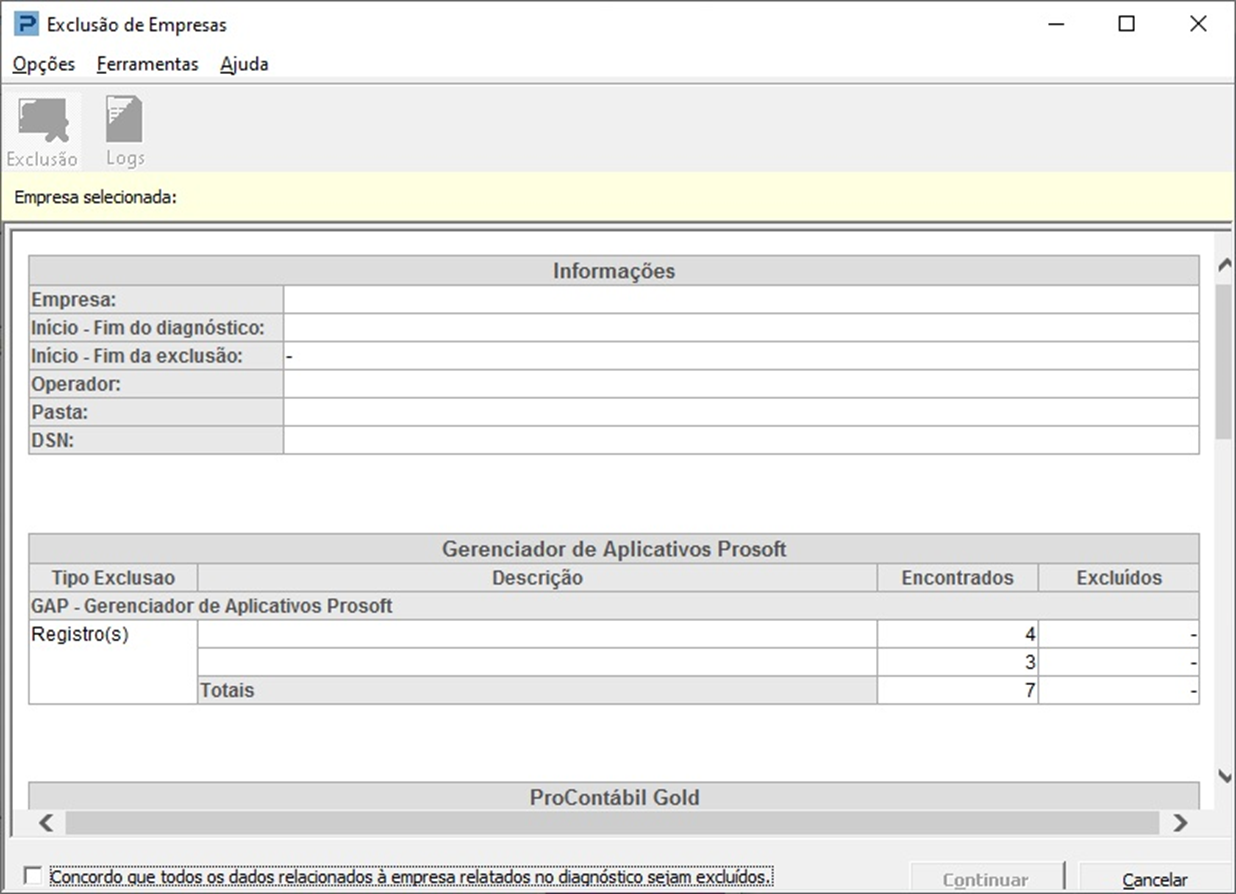Click the vertical scrollbar down arrow
This screenshot has height=894, width=1236.
pos(1224,777)
